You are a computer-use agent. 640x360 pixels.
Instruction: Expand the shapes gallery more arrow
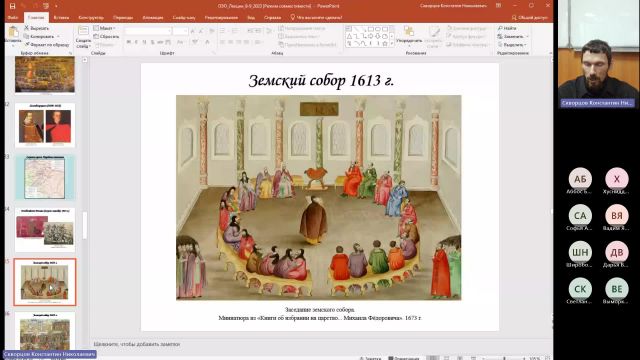click(392, 44)
